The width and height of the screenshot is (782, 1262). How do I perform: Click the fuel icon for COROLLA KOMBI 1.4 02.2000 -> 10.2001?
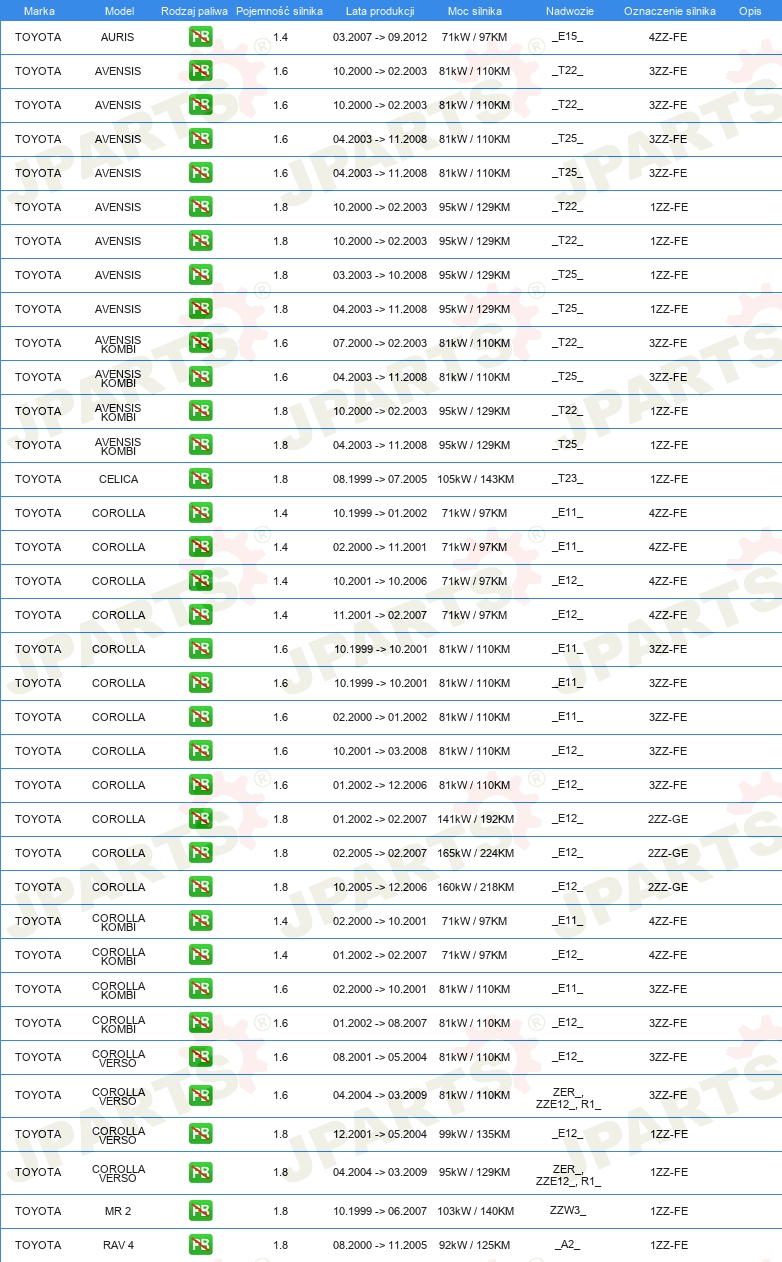(x=200, y=921)
